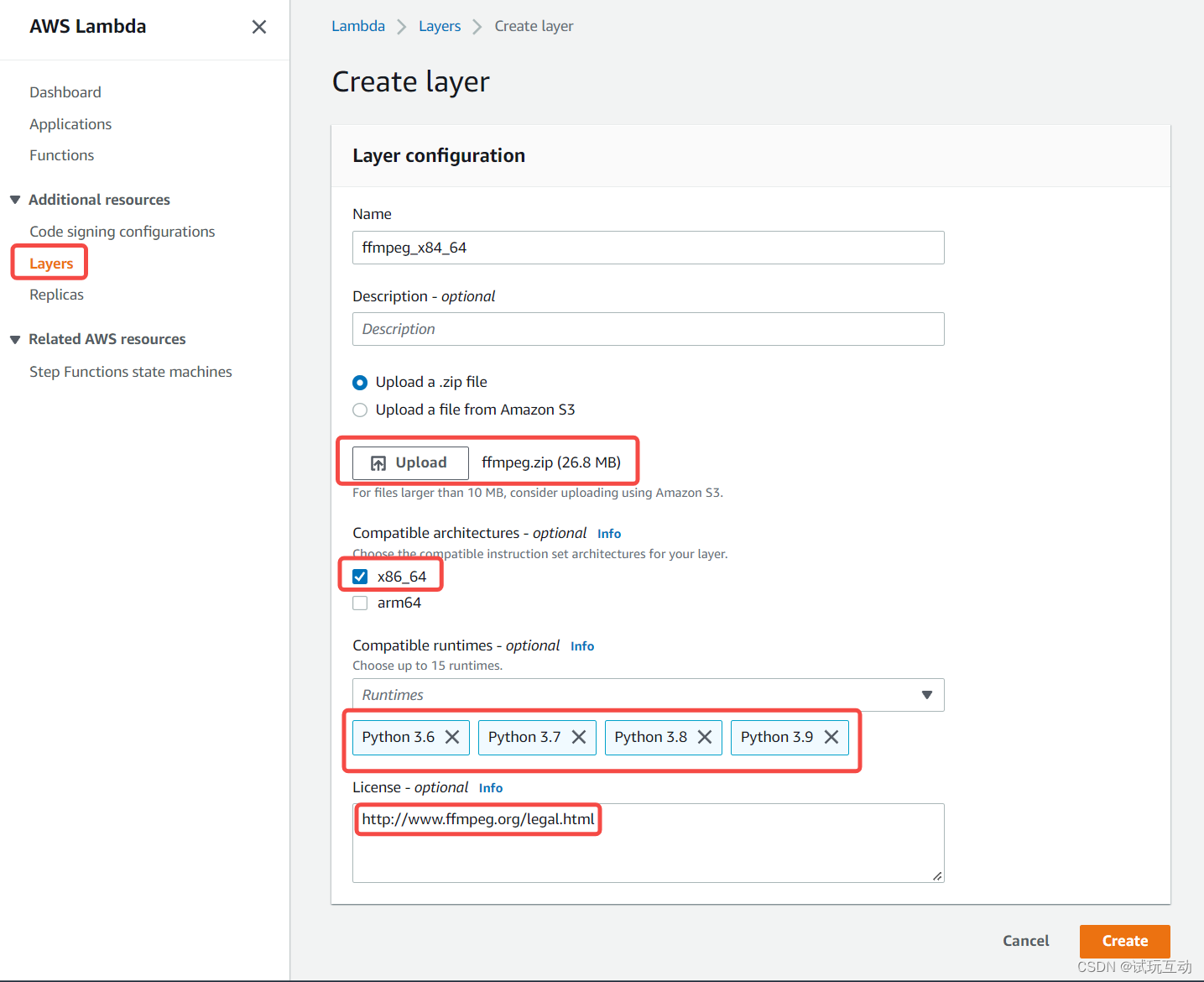Screen dimensions: 1204x982
Task: Open Info for compatible architectures
Action: 609,534
